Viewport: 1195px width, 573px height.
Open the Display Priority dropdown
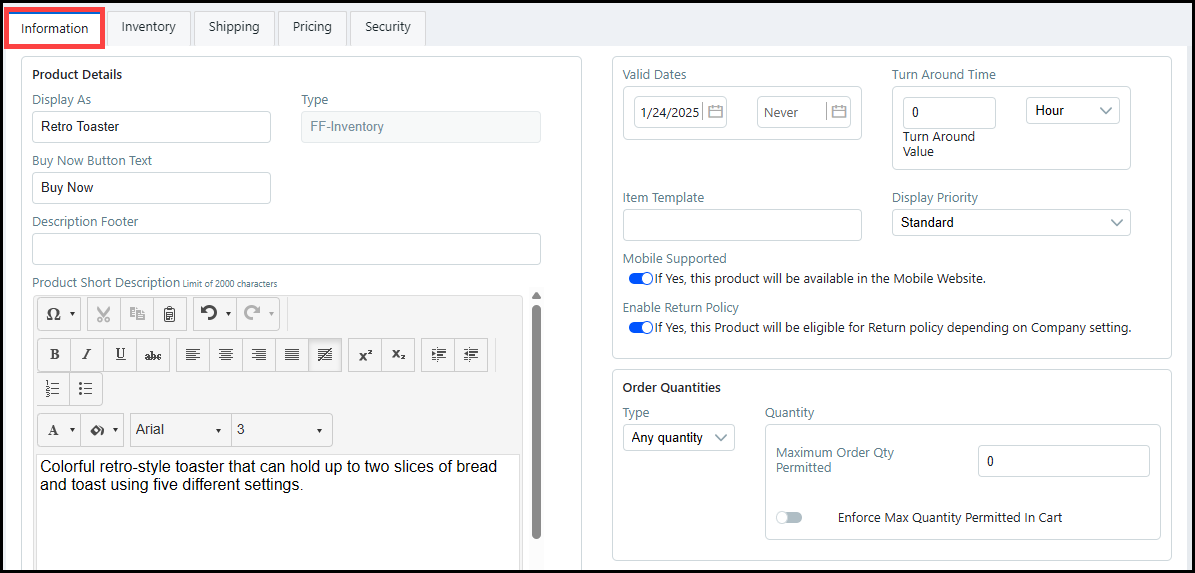coord(1010,223)
